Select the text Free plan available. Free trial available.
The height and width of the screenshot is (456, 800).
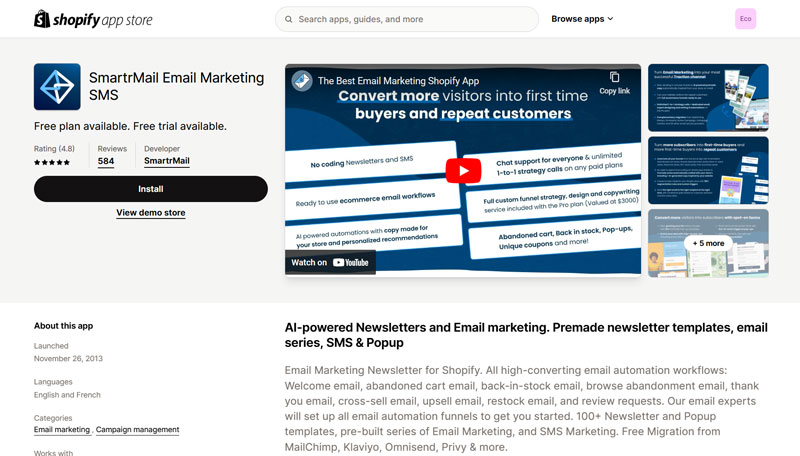(130, 126)
